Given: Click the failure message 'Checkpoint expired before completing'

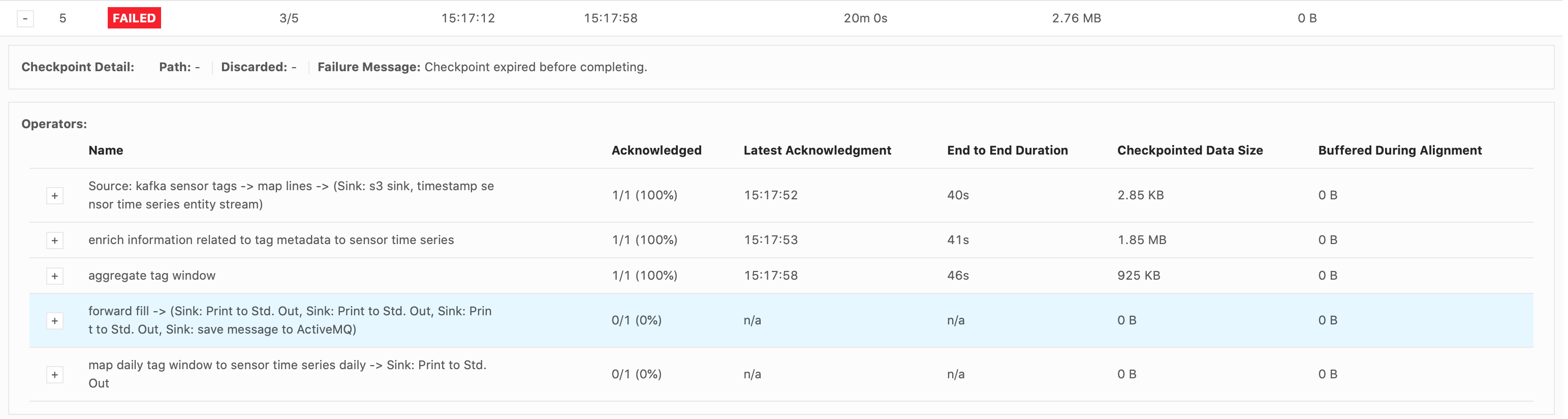Looking at the screenshot, I should (535, 67).
